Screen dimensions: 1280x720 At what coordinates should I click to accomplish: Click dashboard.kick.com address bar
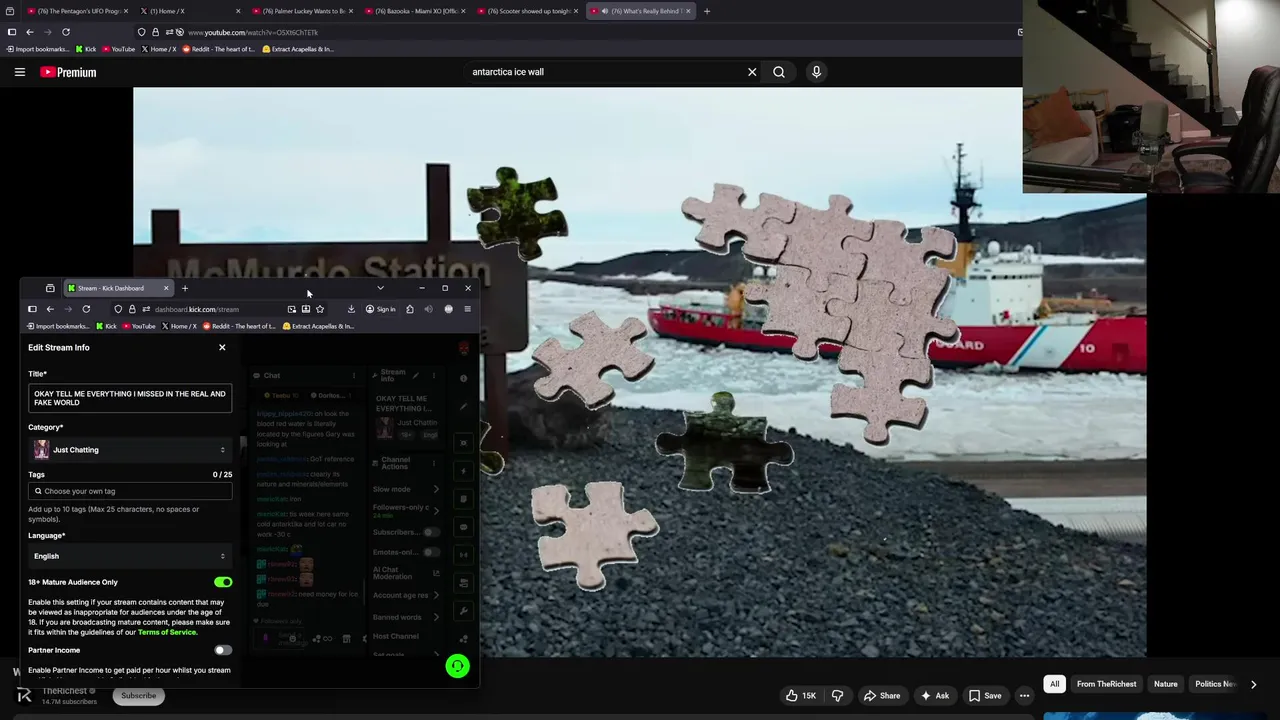(x=220, y=309)
